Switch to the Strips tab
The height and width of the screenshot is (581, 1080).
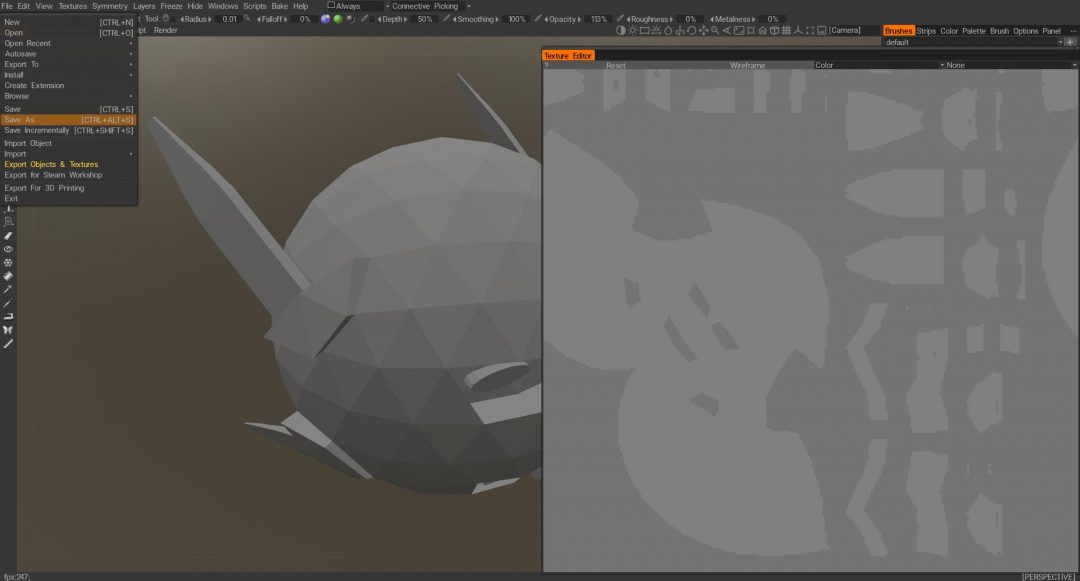pyautogui.click(x=926, y=31)
